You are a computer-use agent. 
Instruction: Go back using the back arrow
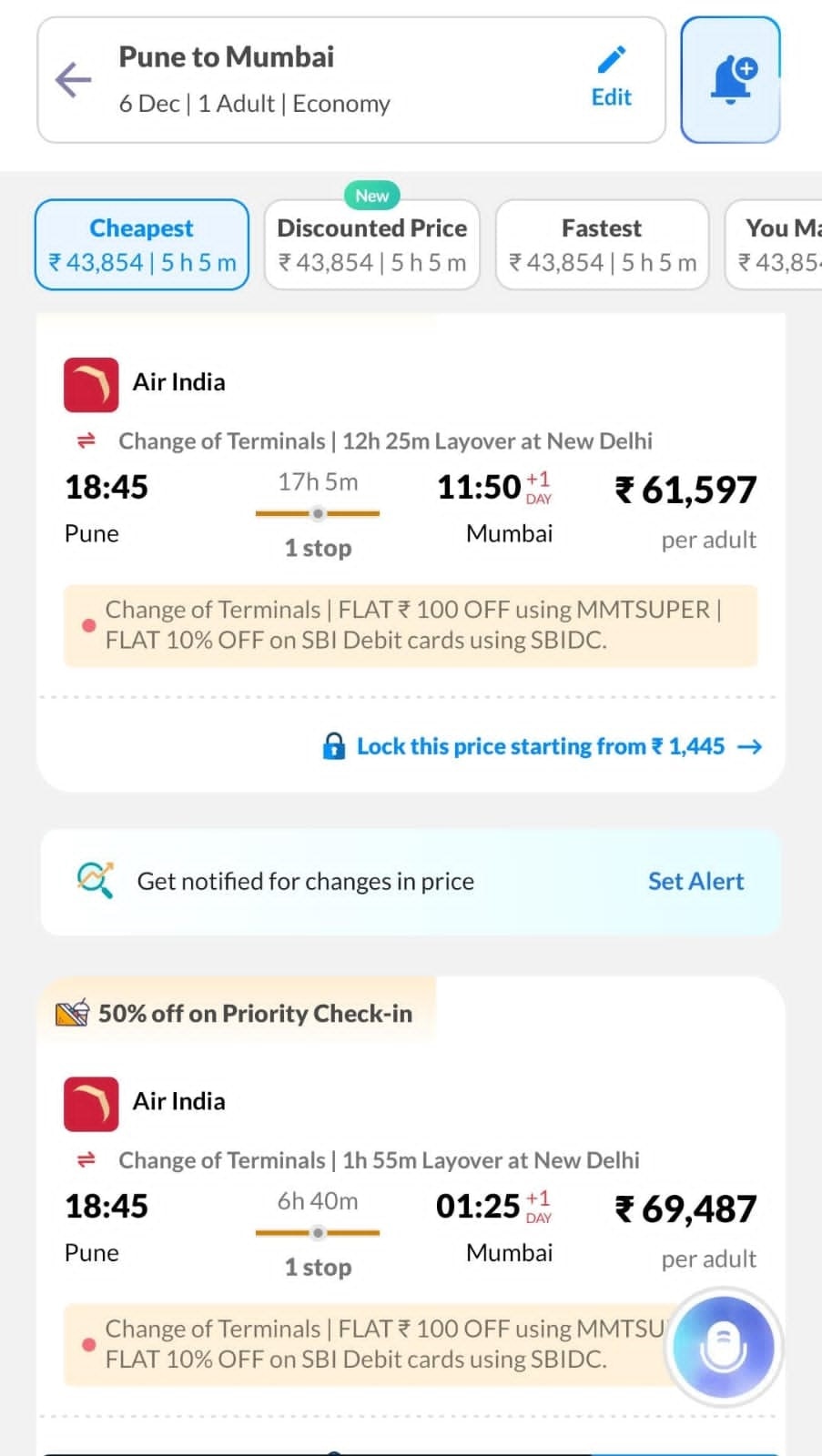coord(72,80)
